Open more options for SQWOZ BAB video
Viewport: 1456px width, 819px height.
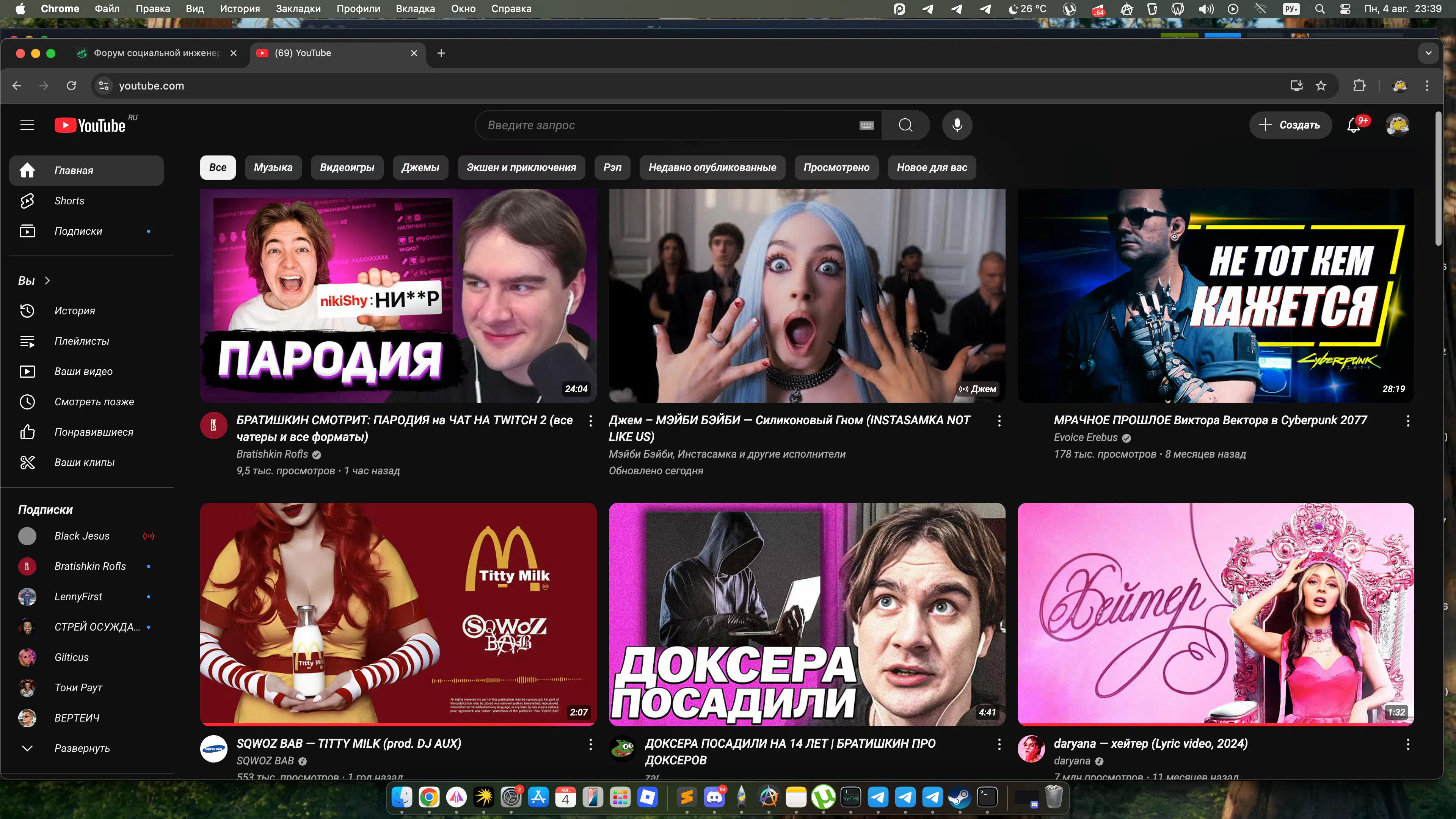pyautogui.click(x=591, y=744)
